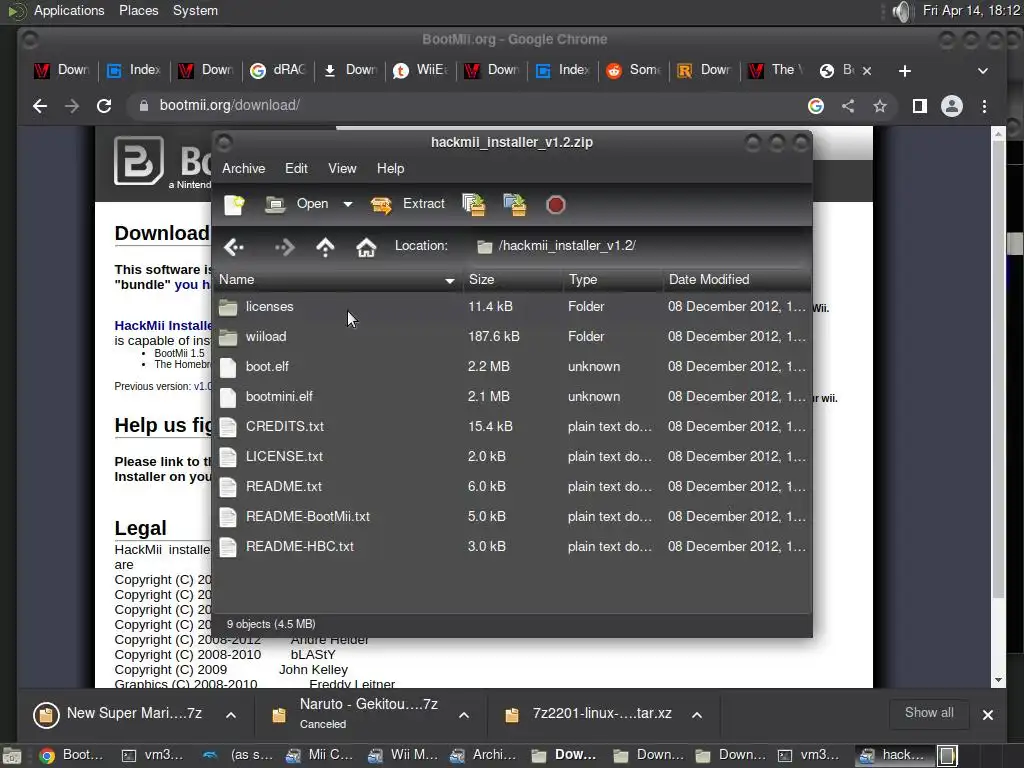Sort by the Type column header
Screen dimensions: 1024x768
point(613,280)
